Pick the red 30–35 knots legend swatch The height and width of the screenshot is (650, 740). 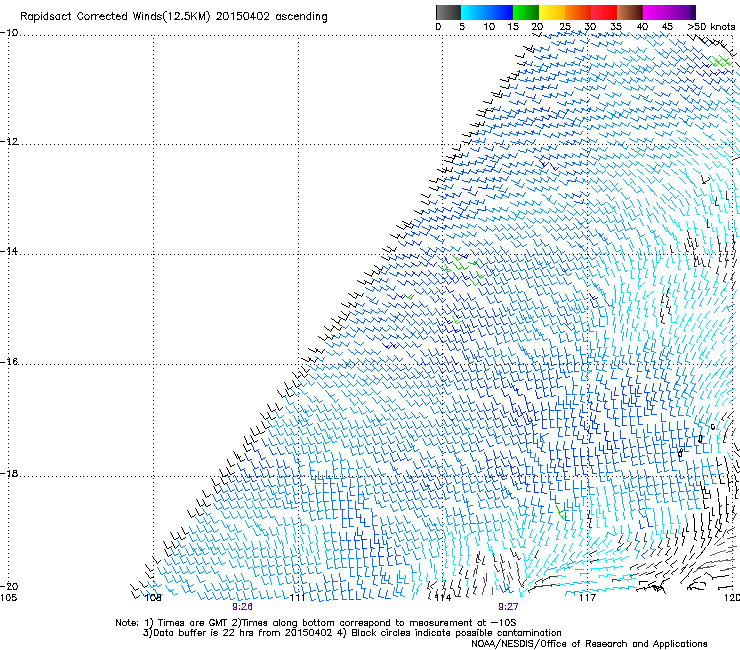coord(604,12)
